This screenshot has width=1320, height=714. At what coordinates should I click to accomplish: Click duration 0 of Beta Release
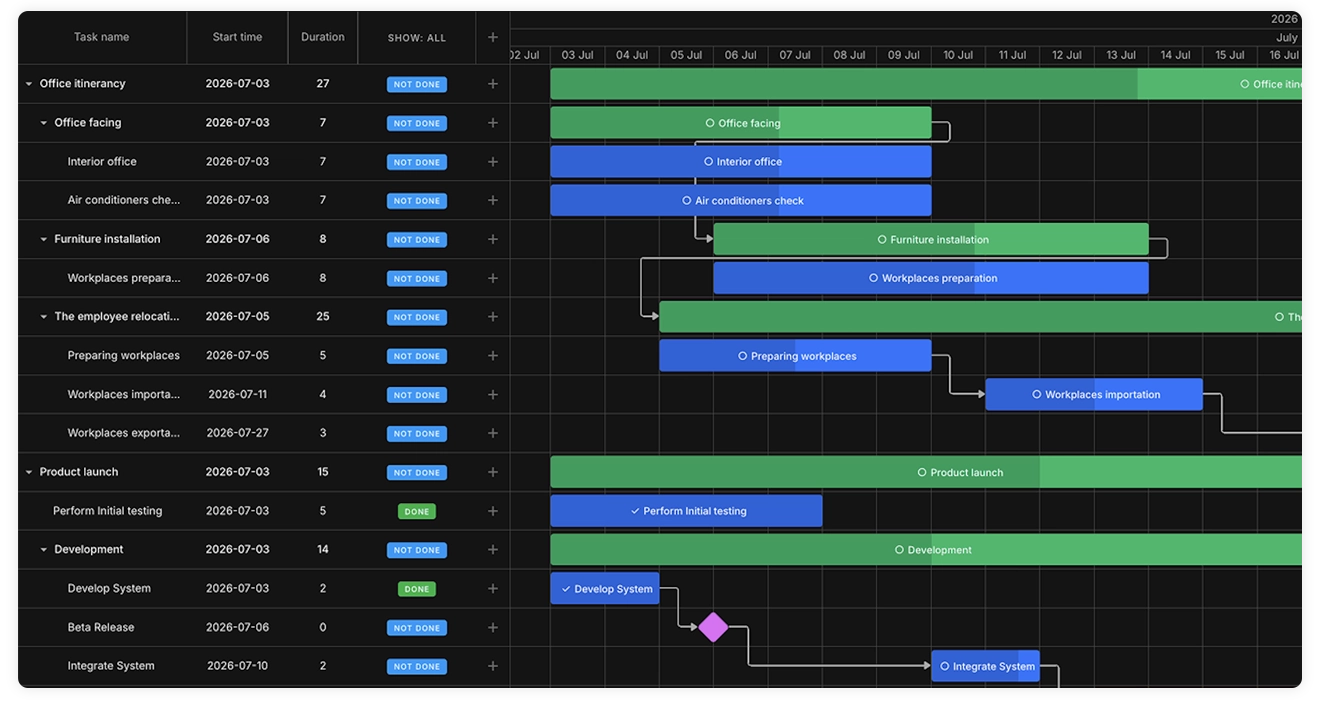pyautogui.click(x=323, y=628)
